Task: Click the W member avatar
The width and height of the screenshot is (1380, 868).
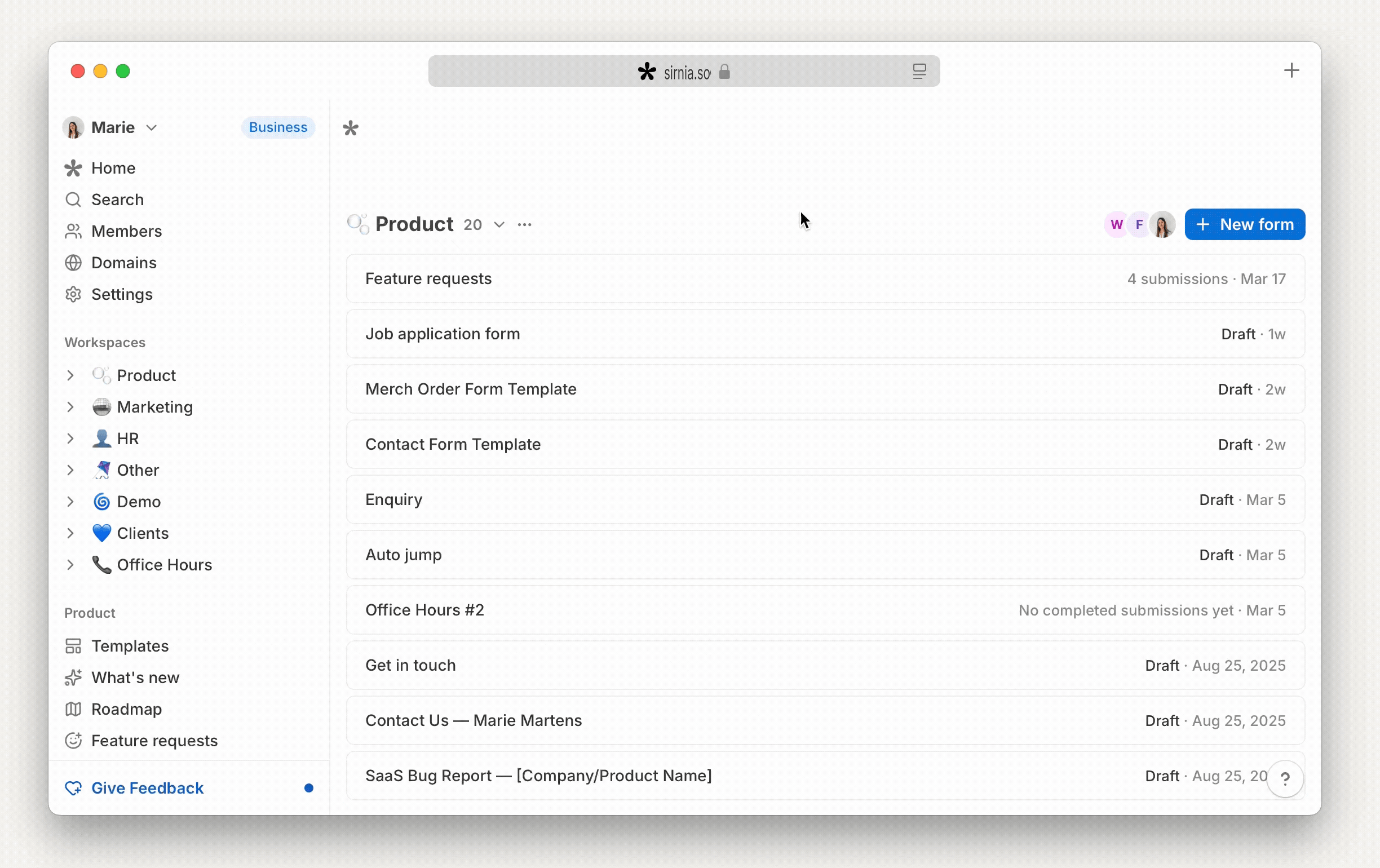Action: tap(1116, 224)
